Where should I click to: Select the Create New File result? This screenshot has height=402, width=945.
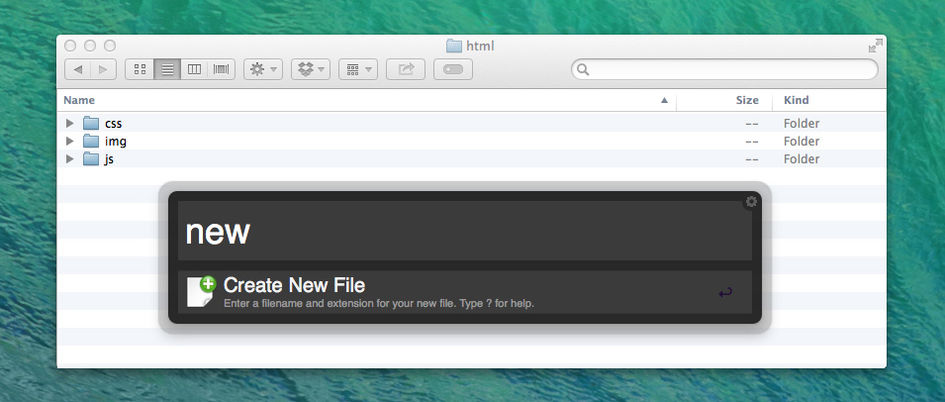click(465, 292)
